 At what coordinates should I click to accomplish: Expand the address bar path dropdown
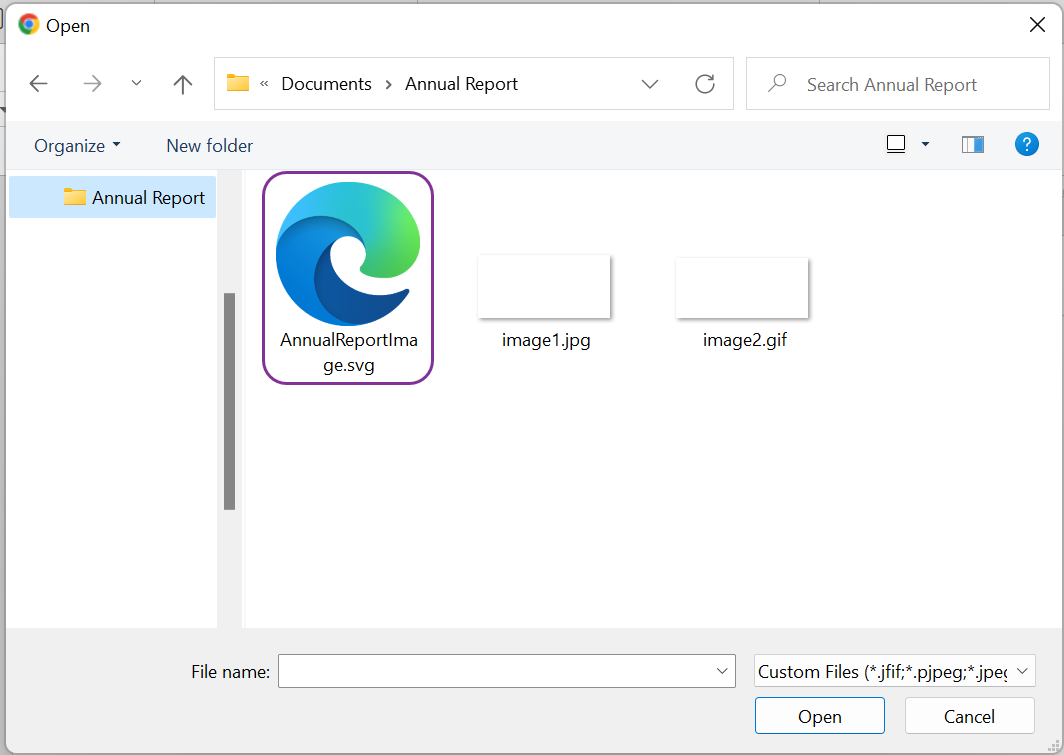pyautogui.click(x=650, y=84)
